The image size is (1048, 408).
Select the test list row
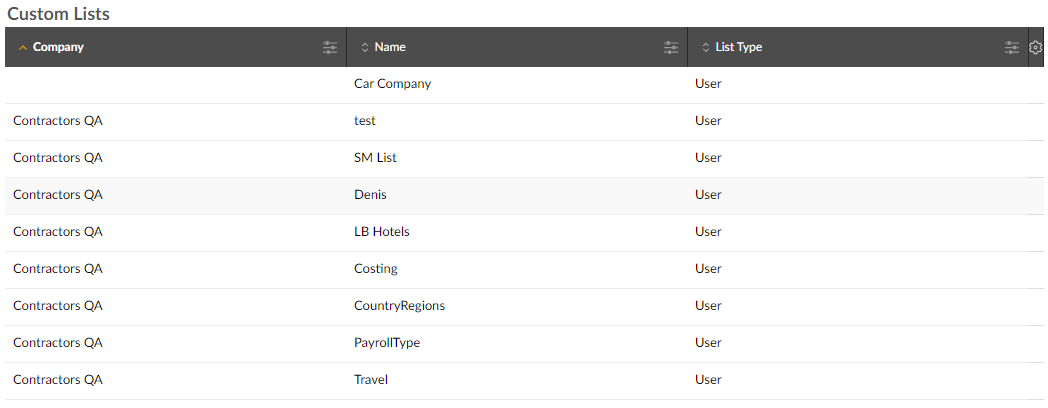(x=524, y=122)
